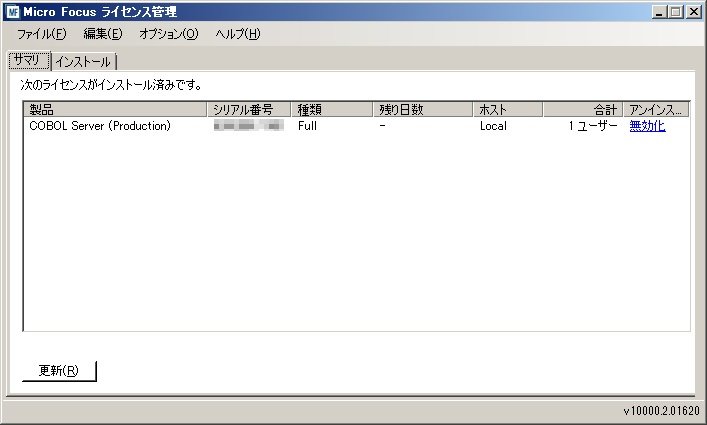This screenshot has width=707, height=425.
Task: Click the Micro Focus MF title bar icon
Action: tap(13, 11)
